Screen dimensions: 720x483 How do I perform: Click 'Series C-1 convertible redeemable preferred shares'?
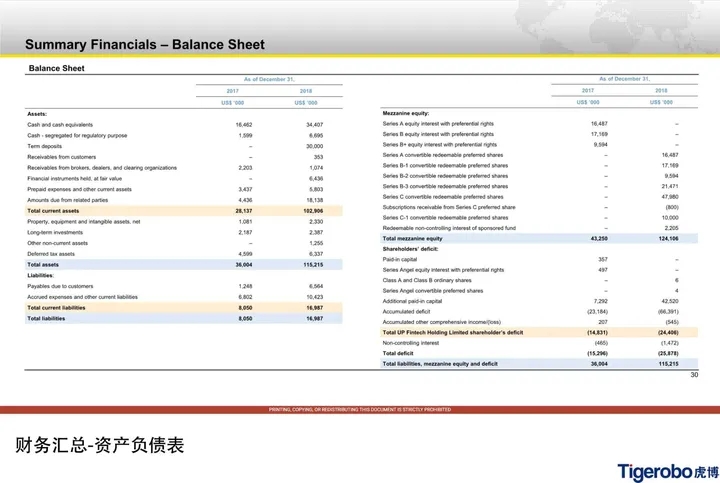pyautogui.click(x=445, y=218)
